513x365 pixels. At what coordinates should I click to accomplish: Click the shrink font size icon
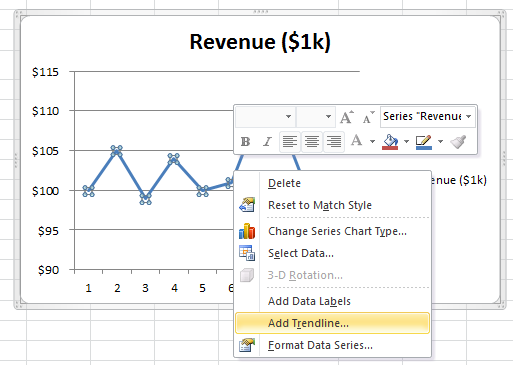[368, 117]
